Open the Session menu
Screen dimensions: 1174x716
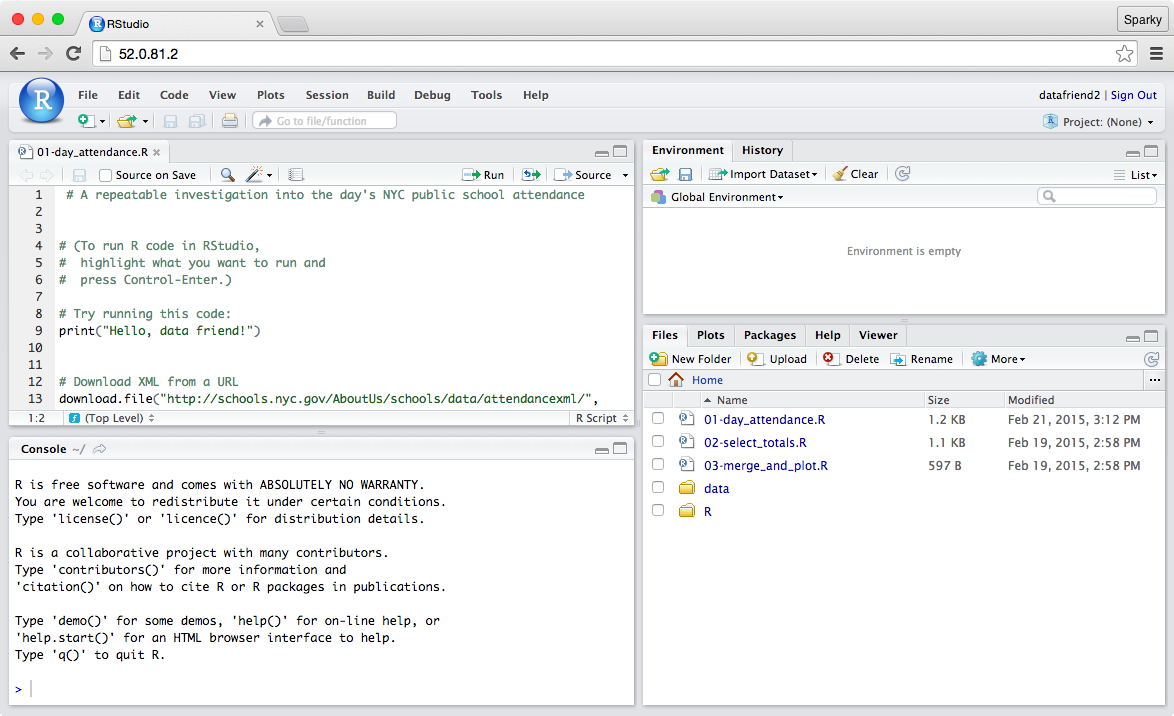[x=327, y=95]
